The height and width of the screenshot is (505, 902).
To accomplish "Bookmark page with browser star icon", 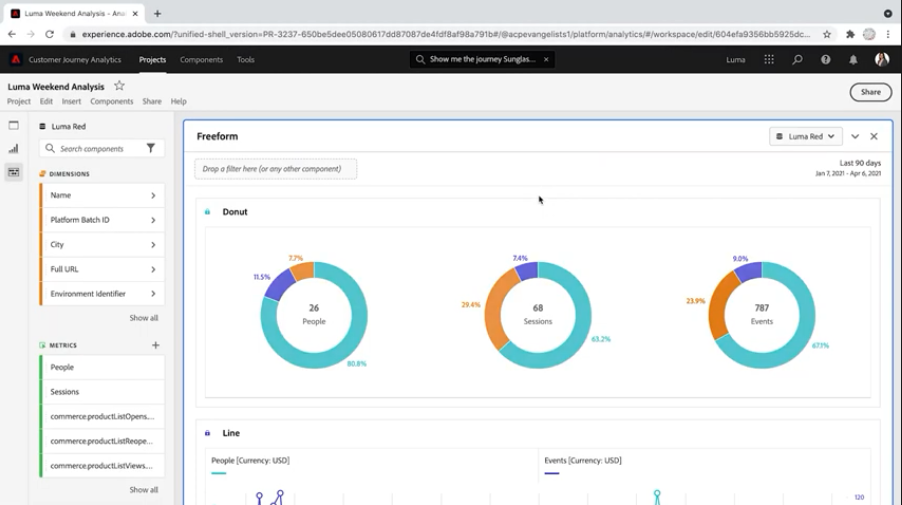I will (x=827, y=35).
